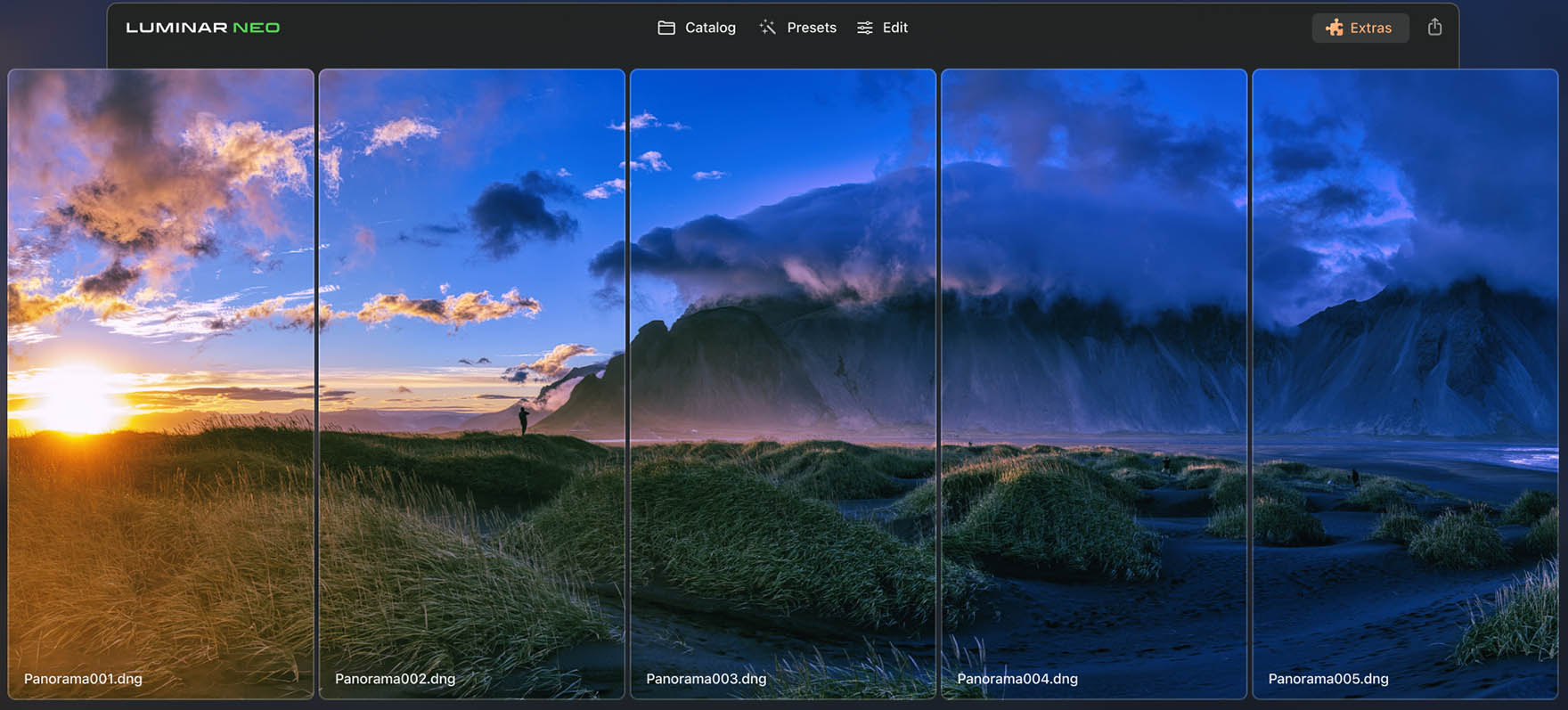This screenshot has height=710, width=1568.
Task: Open the Presets tab
Action: (811, 28)
